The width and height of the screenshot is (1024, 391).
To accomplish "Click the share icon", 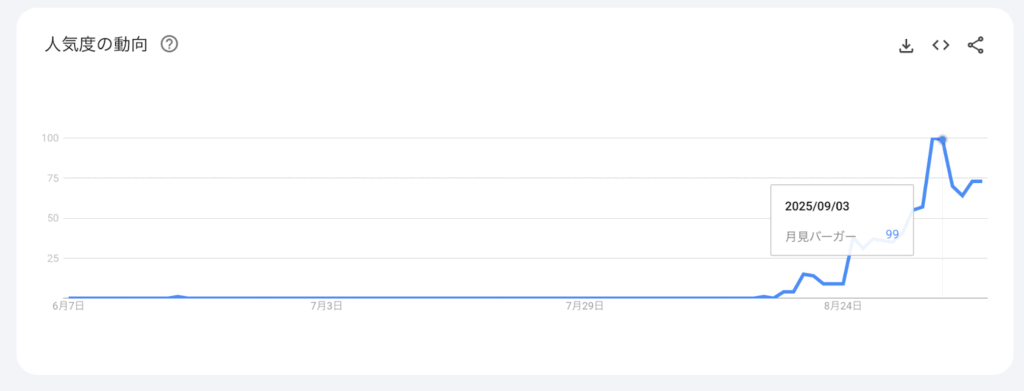I will pyautogui.click(x=975, y=45).
